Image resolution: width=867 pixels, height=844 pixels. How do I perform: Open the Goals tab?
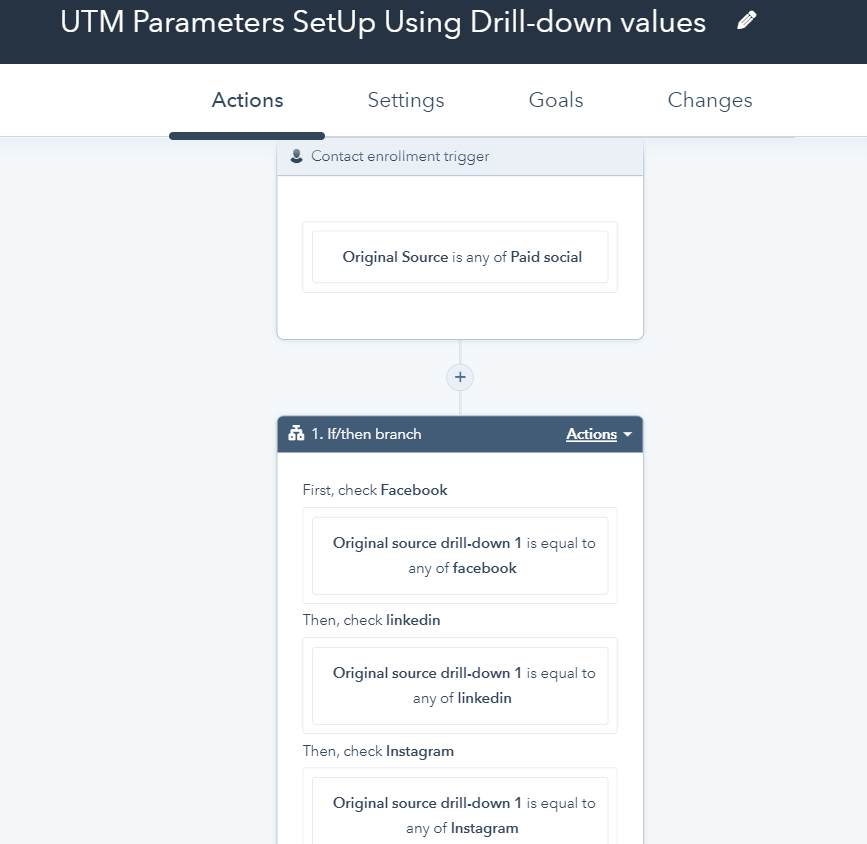[x=555, y=100]
